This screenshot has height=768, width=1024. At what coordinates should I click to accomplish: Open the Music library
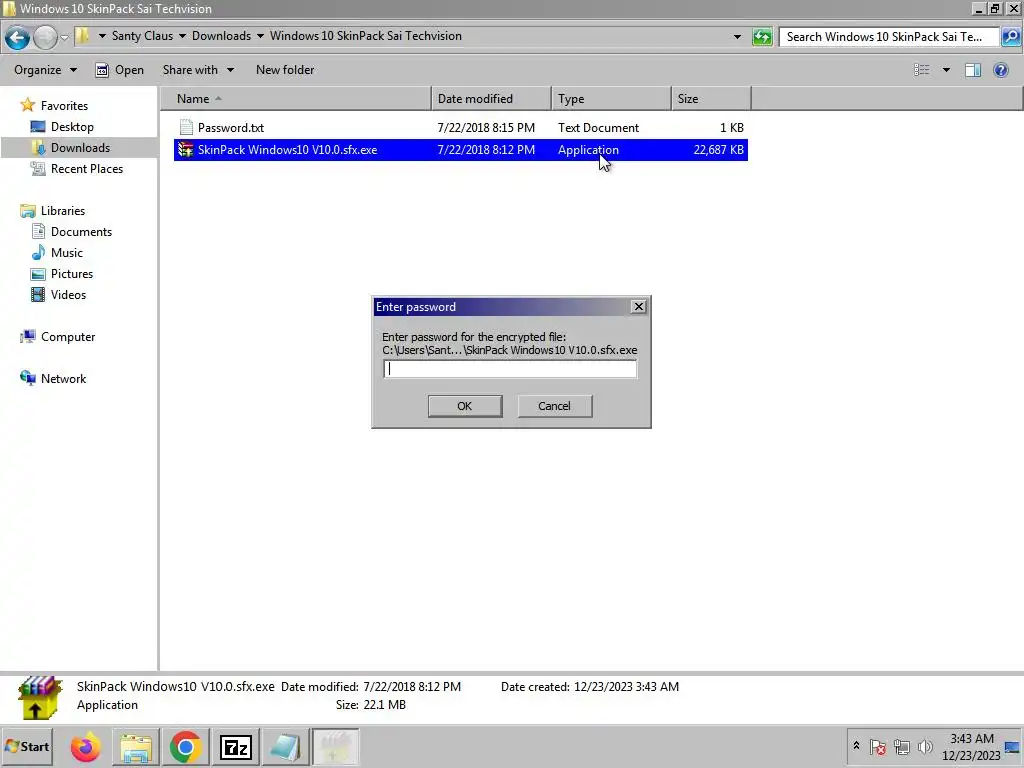click(x=67, y=252)
